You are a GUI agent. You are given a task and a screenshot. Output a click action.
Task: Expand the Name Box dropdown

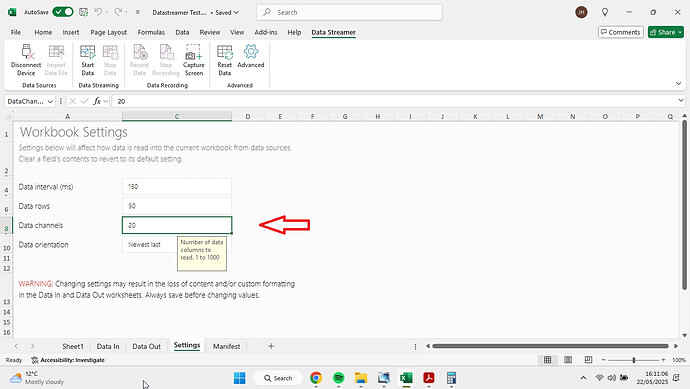pos(50,102)
